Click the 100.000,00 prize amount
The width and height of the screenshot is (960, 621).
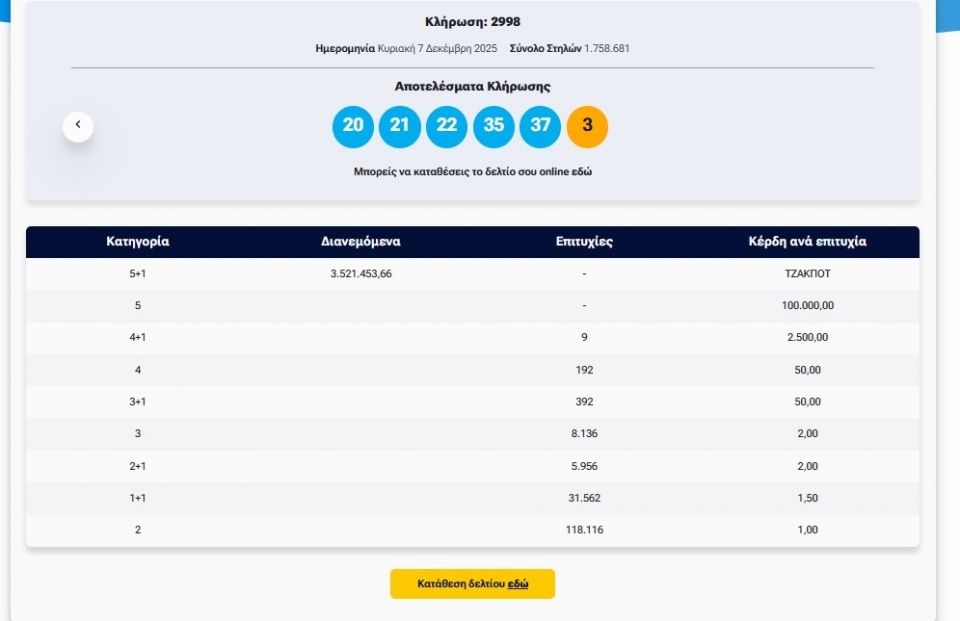coord(807,305)
